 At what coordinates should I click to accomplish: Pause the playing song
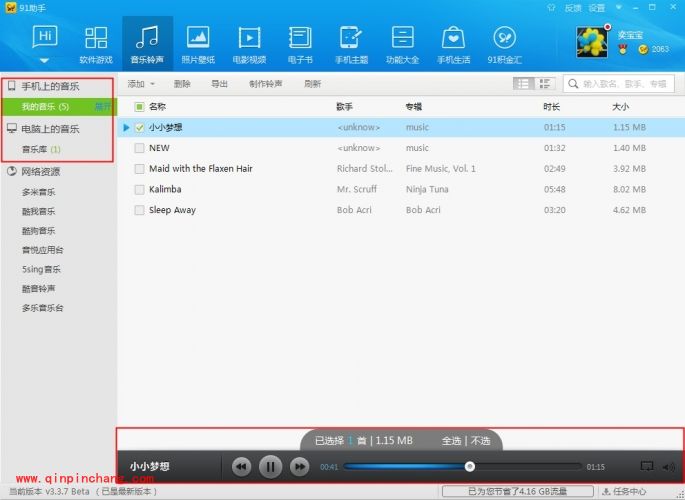pyautogui.click(x=270, y=467)
